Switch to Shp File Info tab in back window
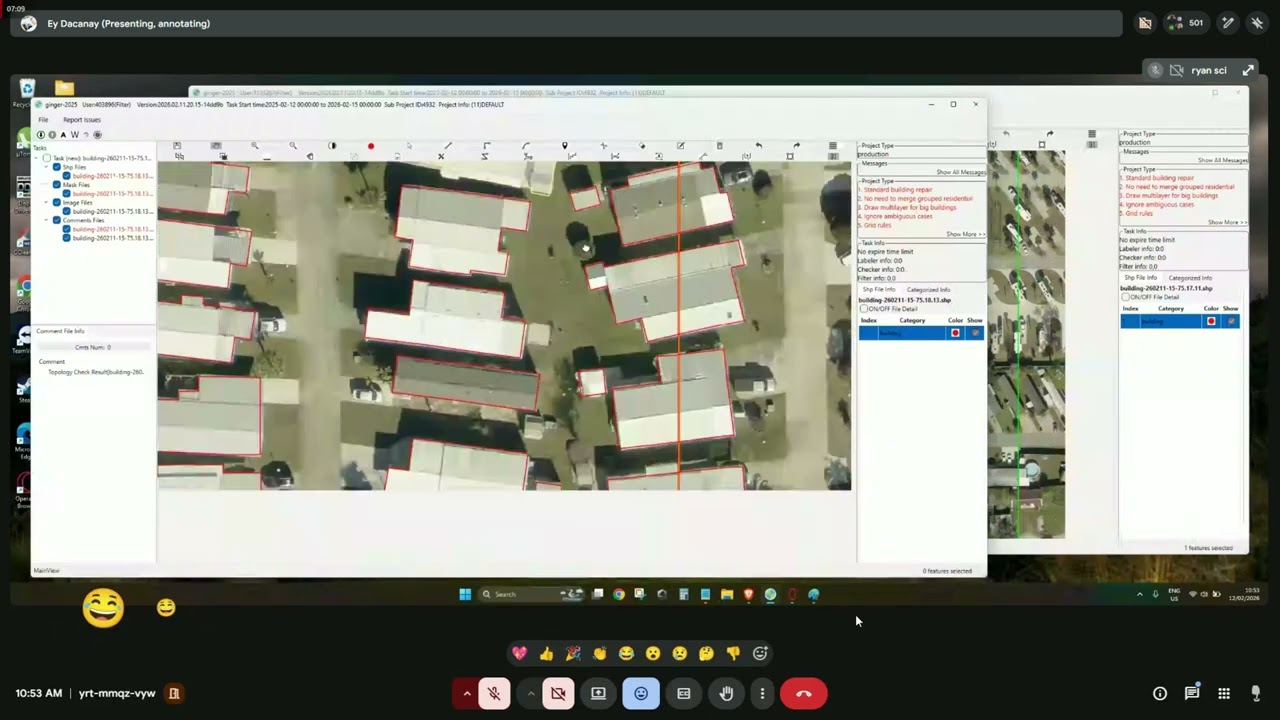This screenshot has width=1280, height=720. pos(1141,278)
